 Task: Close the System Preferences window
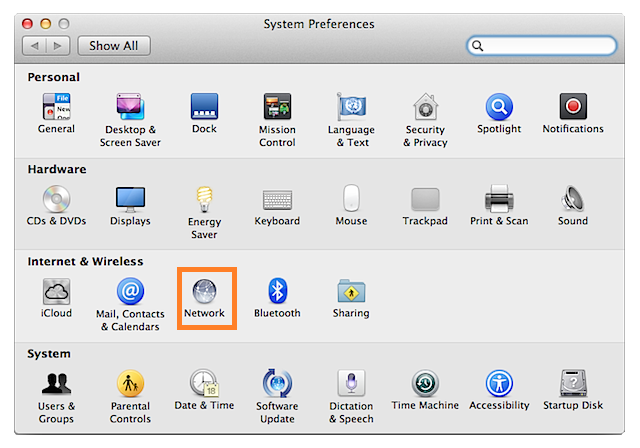[x=27, y=24]
